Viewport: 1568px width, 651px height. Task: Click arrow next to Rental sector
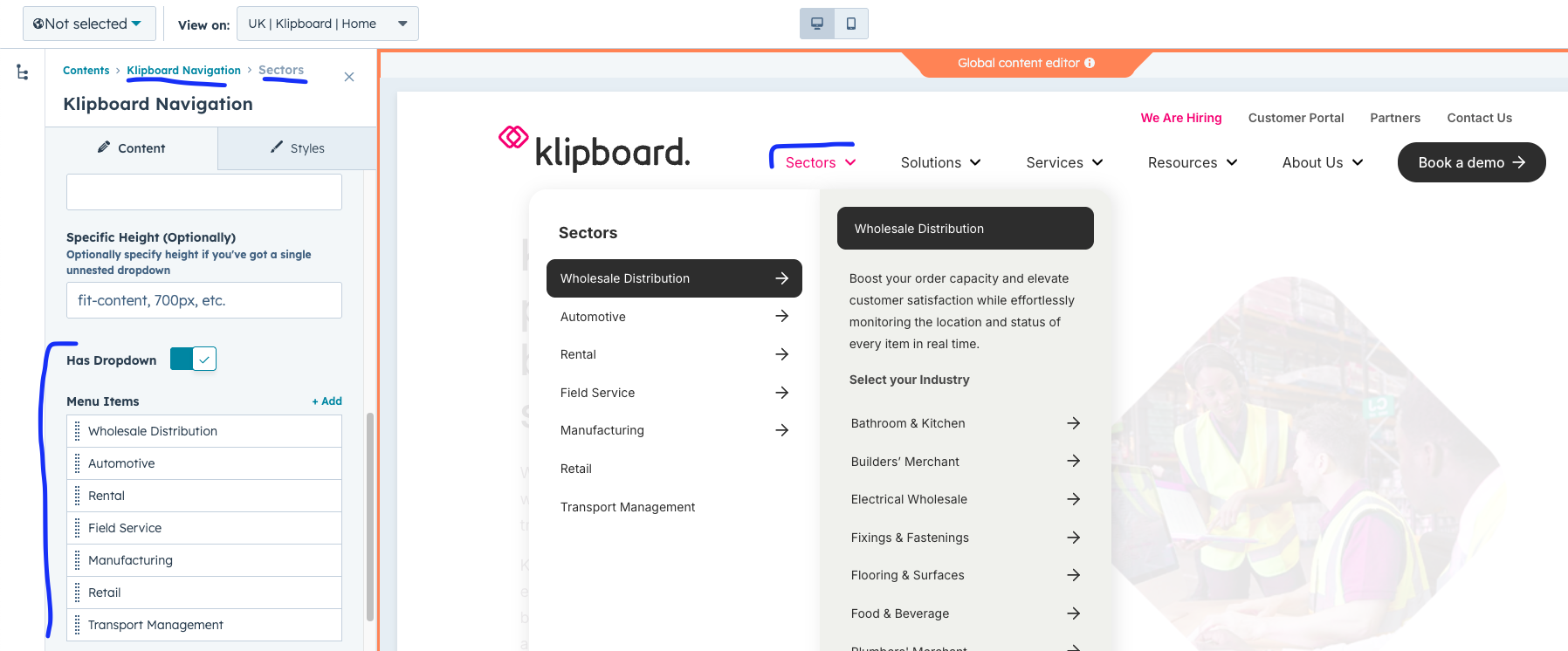[x=782, y=354]
